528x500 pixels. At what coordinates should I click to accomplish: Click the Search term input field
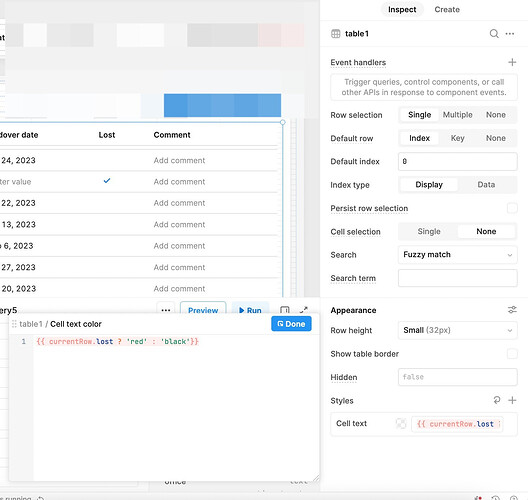458,278
